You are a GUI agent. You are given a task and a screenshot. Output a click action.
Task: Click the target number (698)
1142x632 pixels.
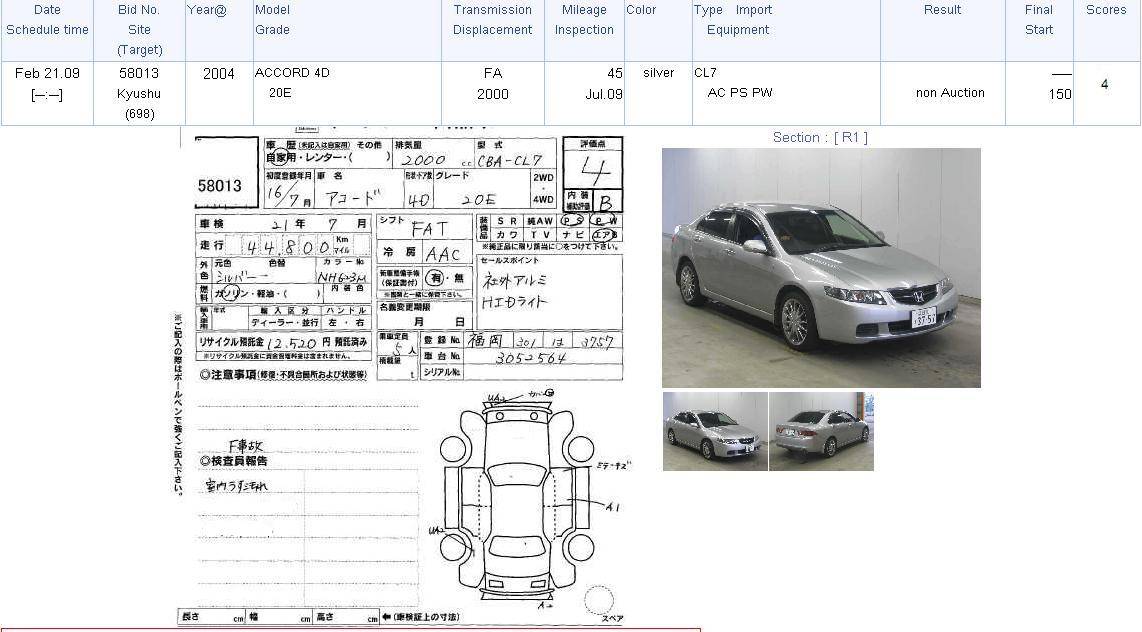(x=139, y=114)
